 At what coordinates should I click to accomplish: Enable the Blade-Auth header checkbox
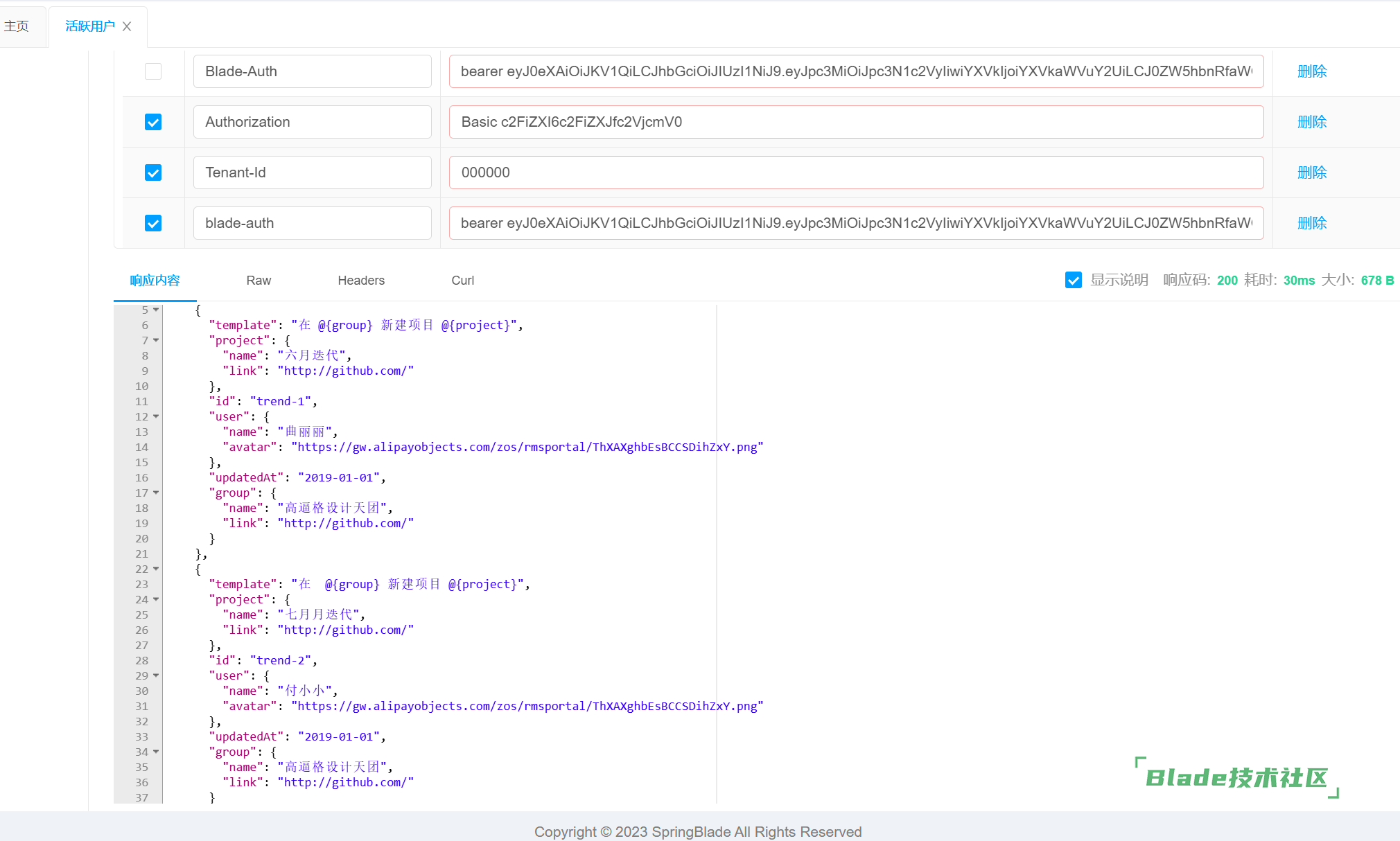[153, 71]
